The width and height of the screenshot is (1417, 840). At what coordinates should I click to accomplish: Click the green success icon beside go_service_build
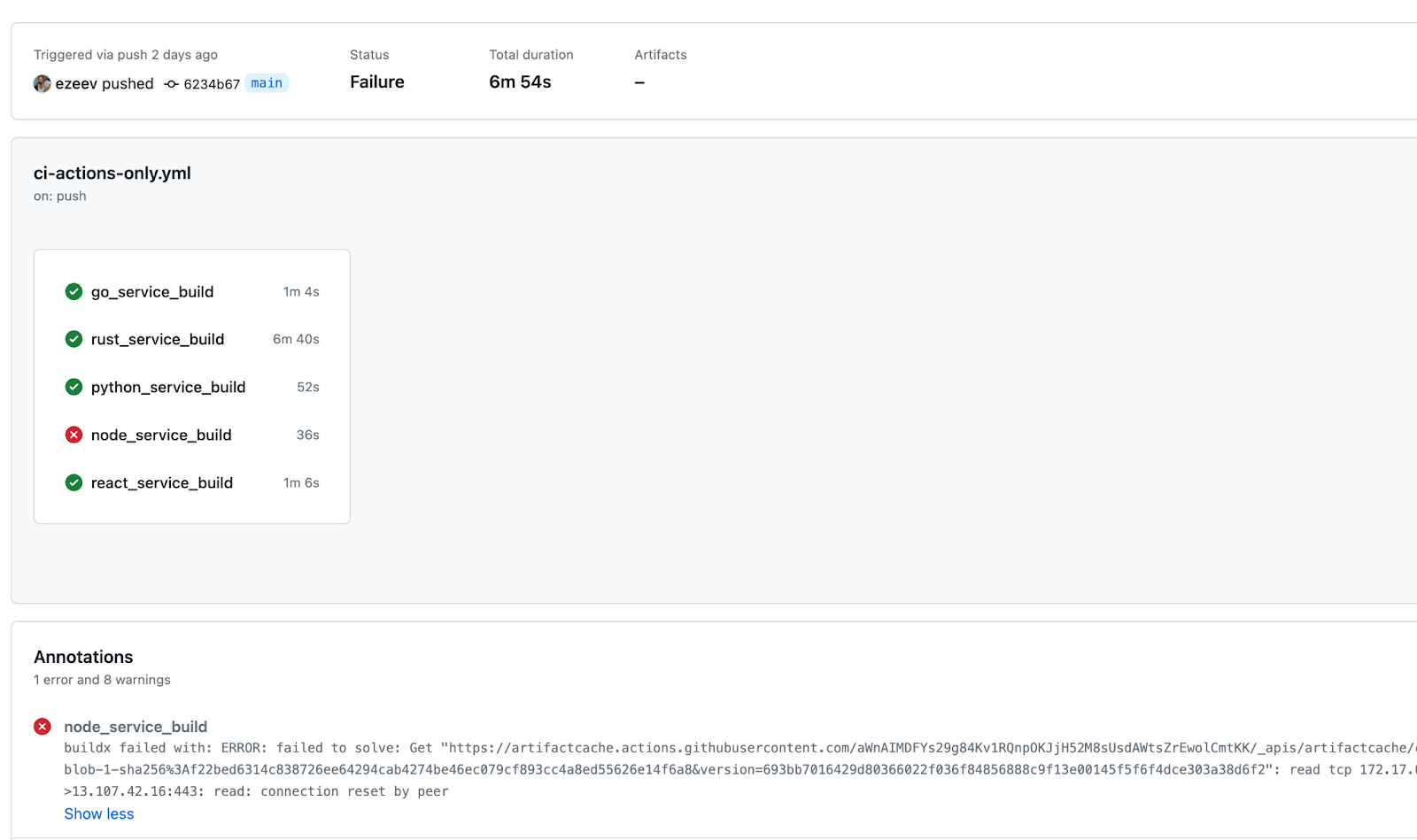click(x=74, y=291)
